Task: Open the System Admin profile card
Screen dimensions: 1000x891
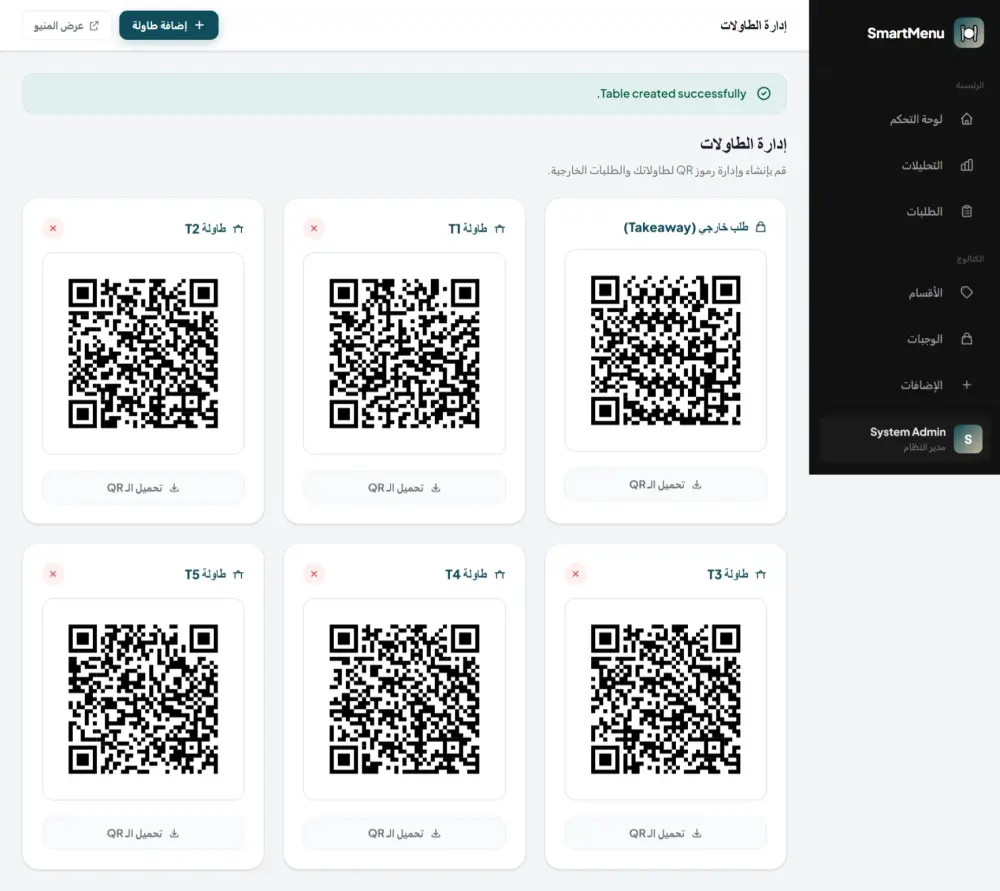Action: point(904,439)
